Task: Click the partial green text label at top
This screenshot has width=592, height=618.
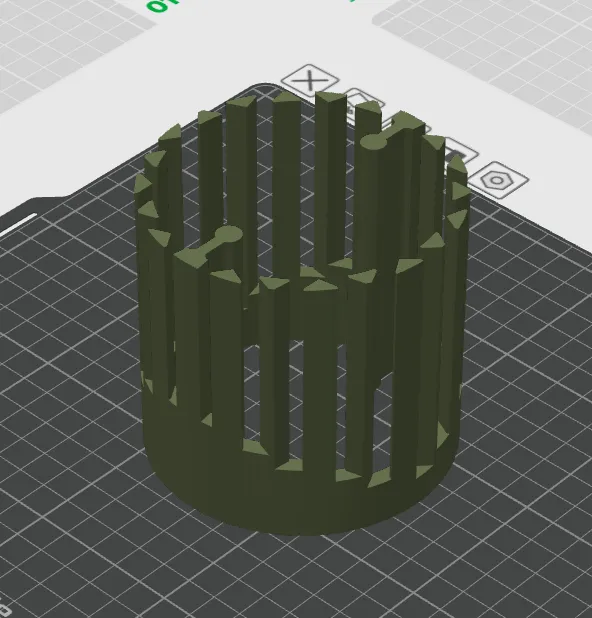Action: point(161,5)
